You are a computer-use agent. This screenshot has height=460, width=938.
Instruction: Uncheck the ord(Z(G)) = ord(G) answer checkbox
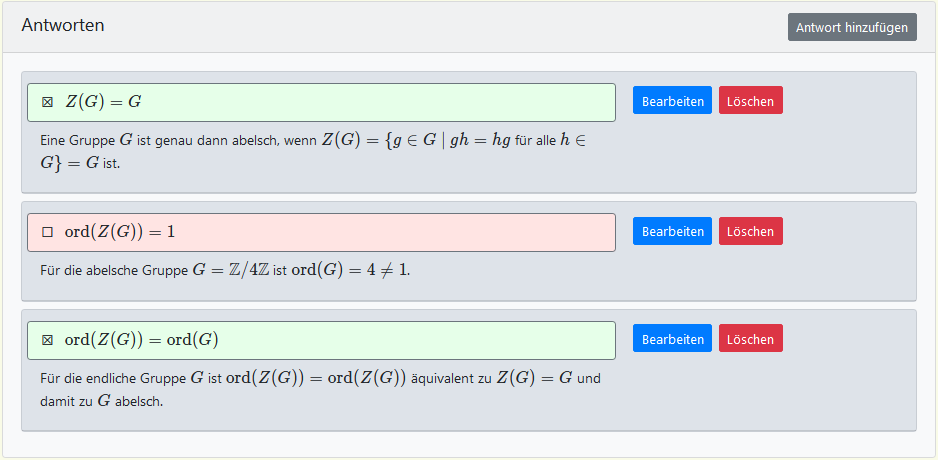point(47,340)
